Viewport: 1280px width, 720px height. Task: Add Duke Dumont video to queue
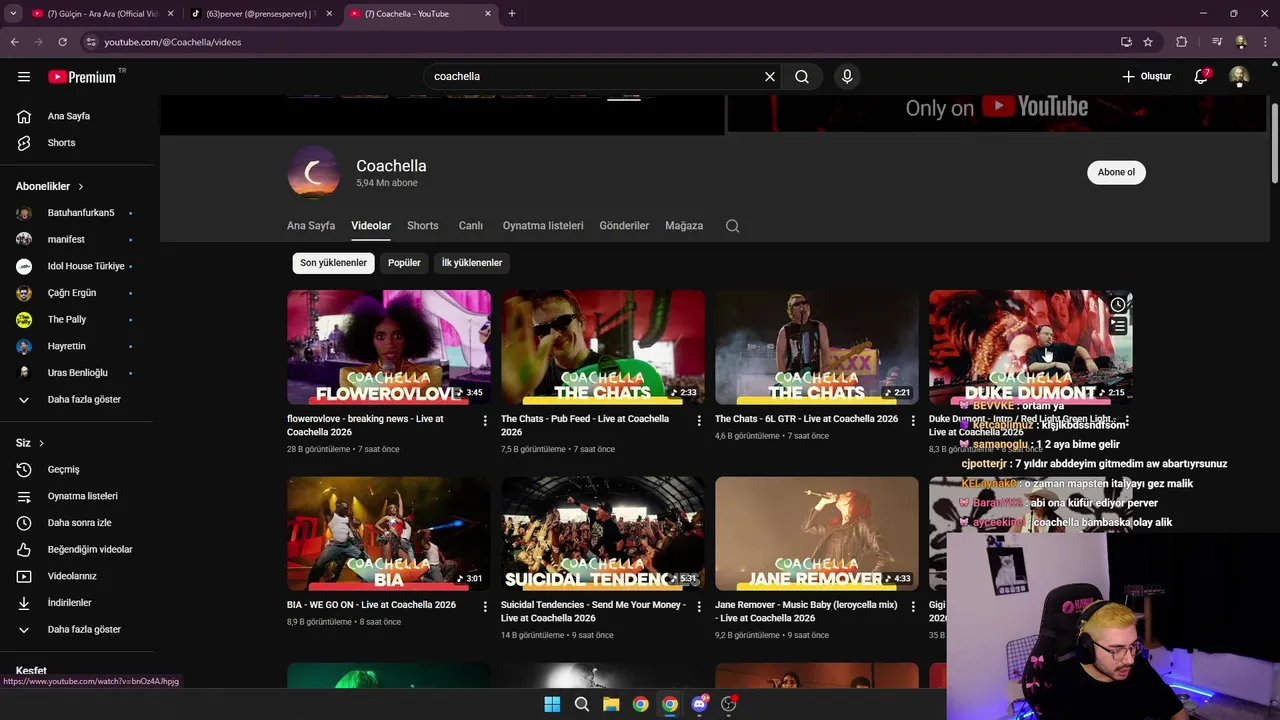click(1118, 326)
